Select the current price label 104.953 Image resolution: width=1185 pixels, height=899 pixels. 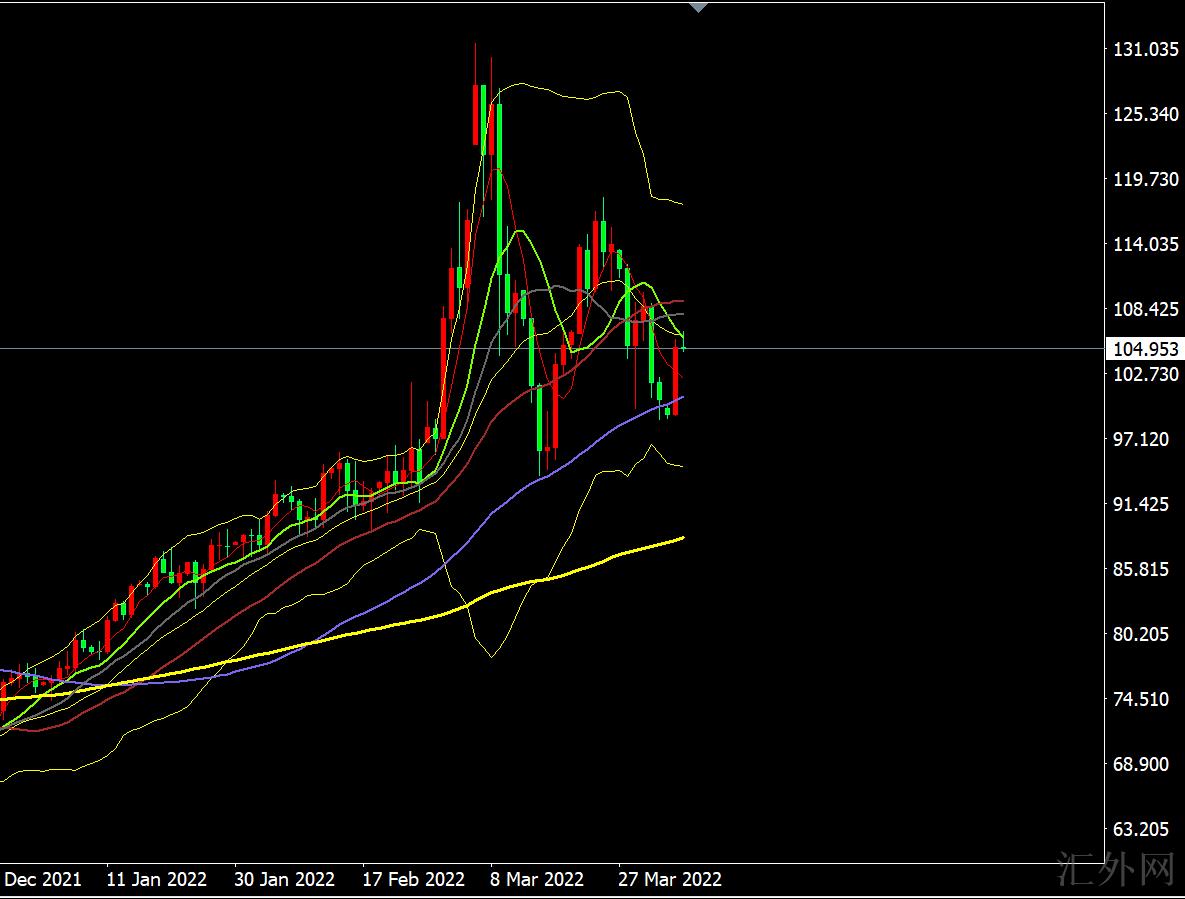pyautogui.click(x=1145, y=349)
